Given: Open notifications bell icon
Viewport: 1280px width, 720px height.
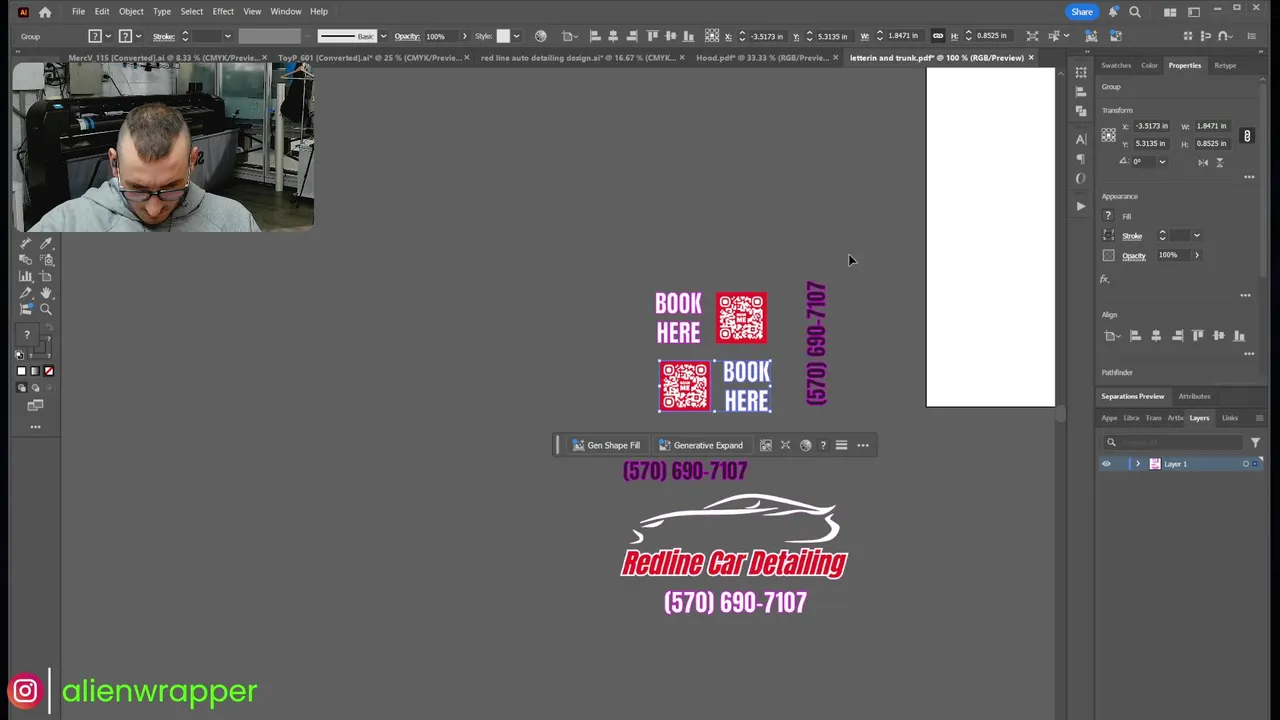Looking at the screenshot, I should click(1113, 12).
